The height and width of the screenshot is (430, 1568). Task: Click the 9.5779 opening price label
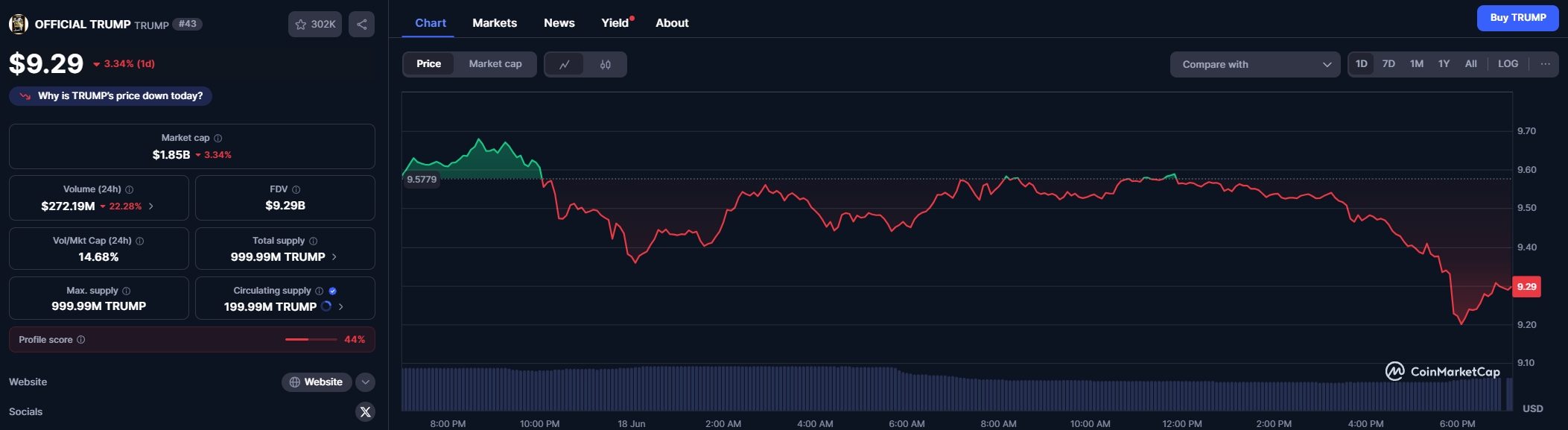coord(422,180)
